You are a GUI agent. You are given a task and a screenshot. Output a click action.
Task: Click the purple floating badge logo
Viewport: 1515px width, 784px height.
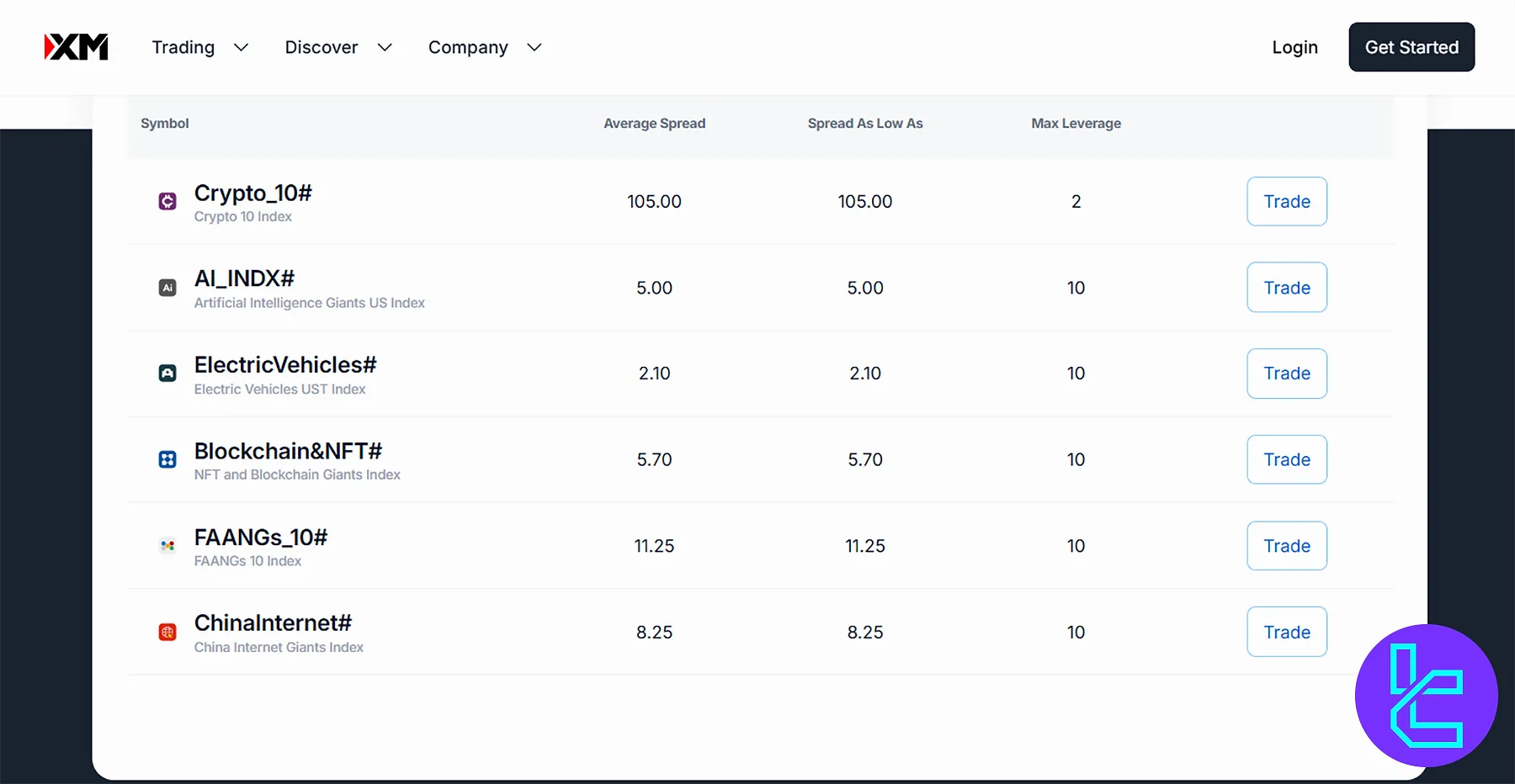pos(1426,696)
